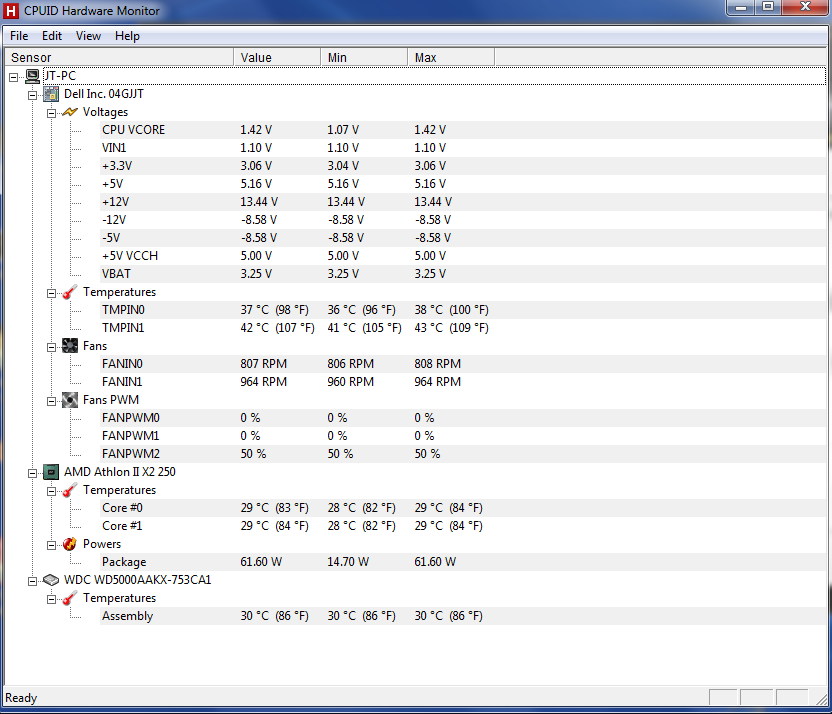
Task: Open the Help menu
Action: [x=127, y=36]
